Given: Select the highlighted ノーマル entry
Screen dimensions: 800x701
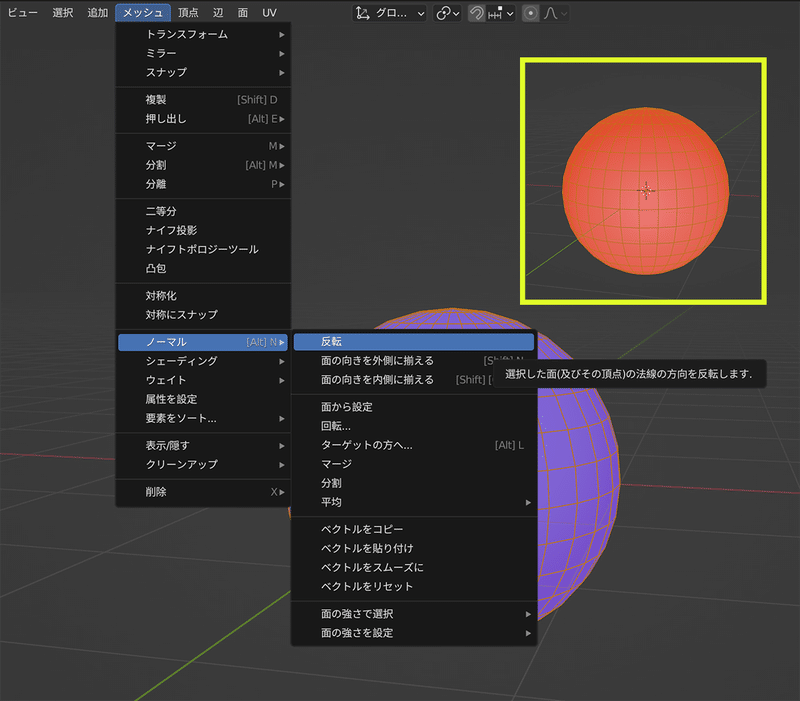Looking at the screenshot, I should coord(203,342).
